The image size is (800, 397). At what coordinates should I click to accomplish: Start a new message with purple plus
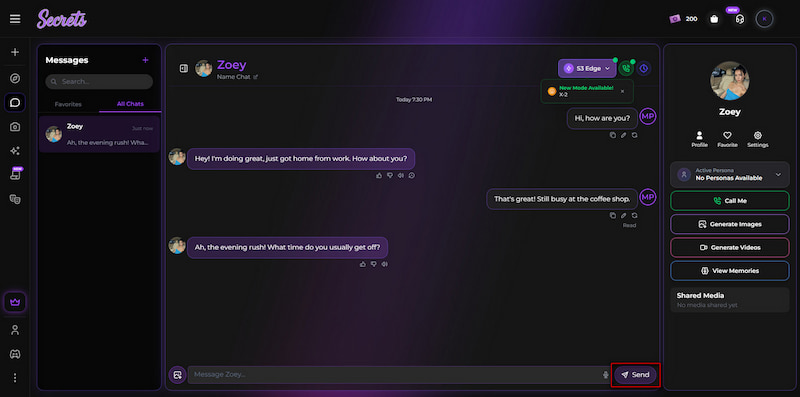[145, 60]
